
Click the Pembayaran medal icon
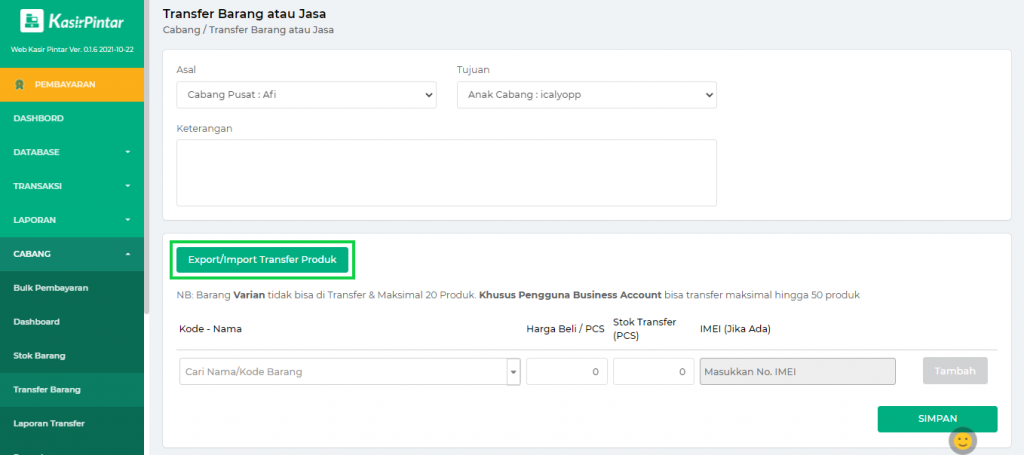click(19, 84)
